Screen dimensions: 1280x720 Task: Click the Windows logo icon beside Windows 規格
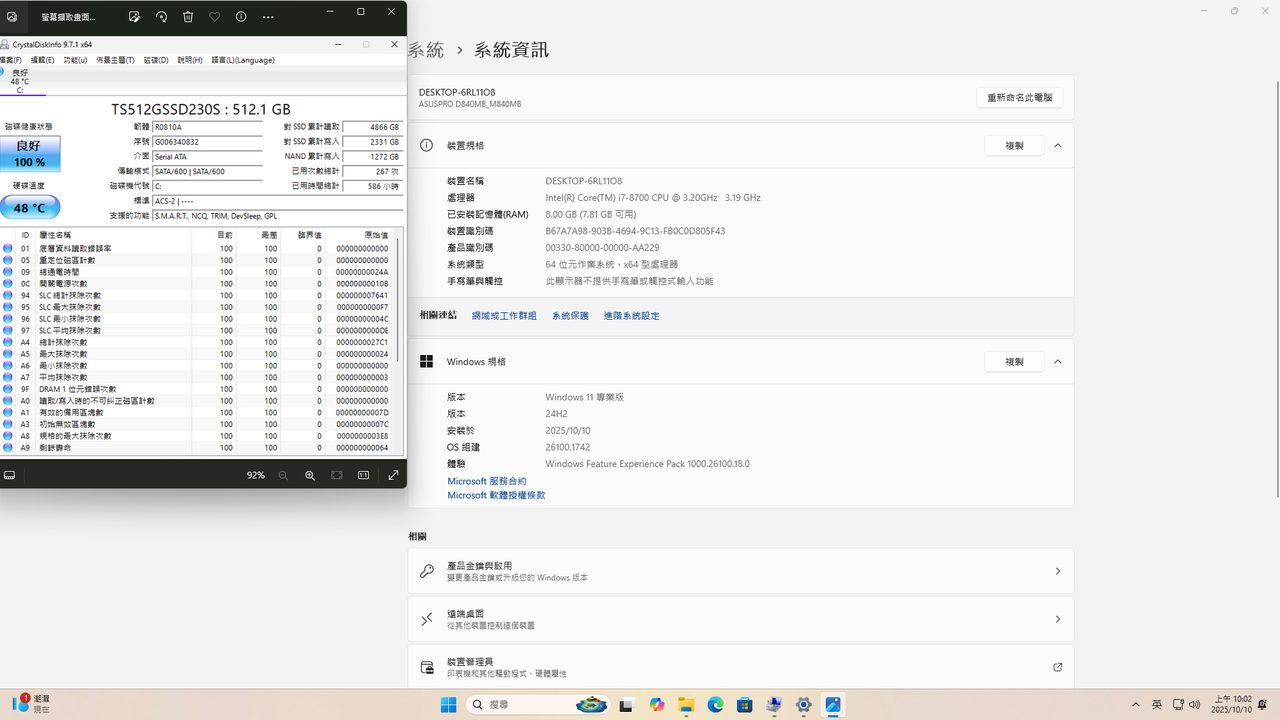[x=426, y=362]
